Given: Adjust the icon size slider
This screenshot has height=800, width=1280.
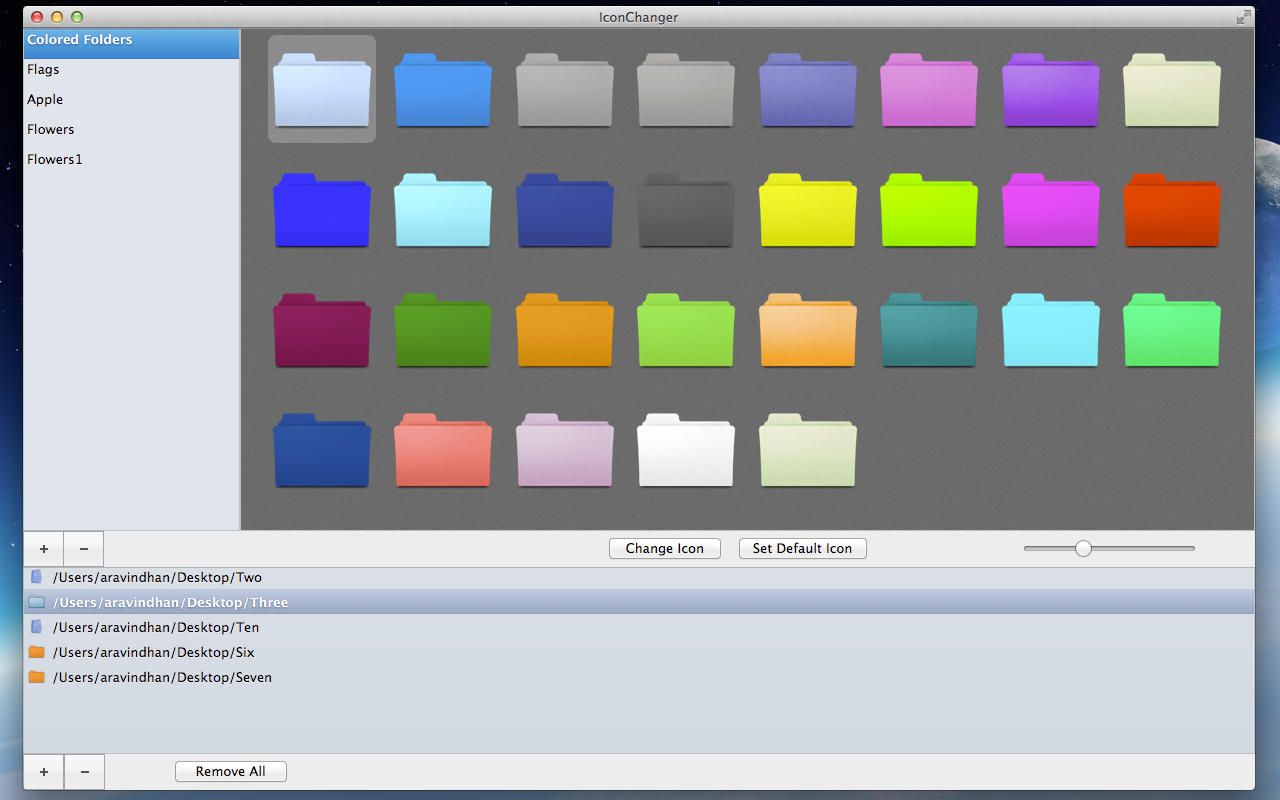Looking at the screenshot, I should tap(1083, 548).
